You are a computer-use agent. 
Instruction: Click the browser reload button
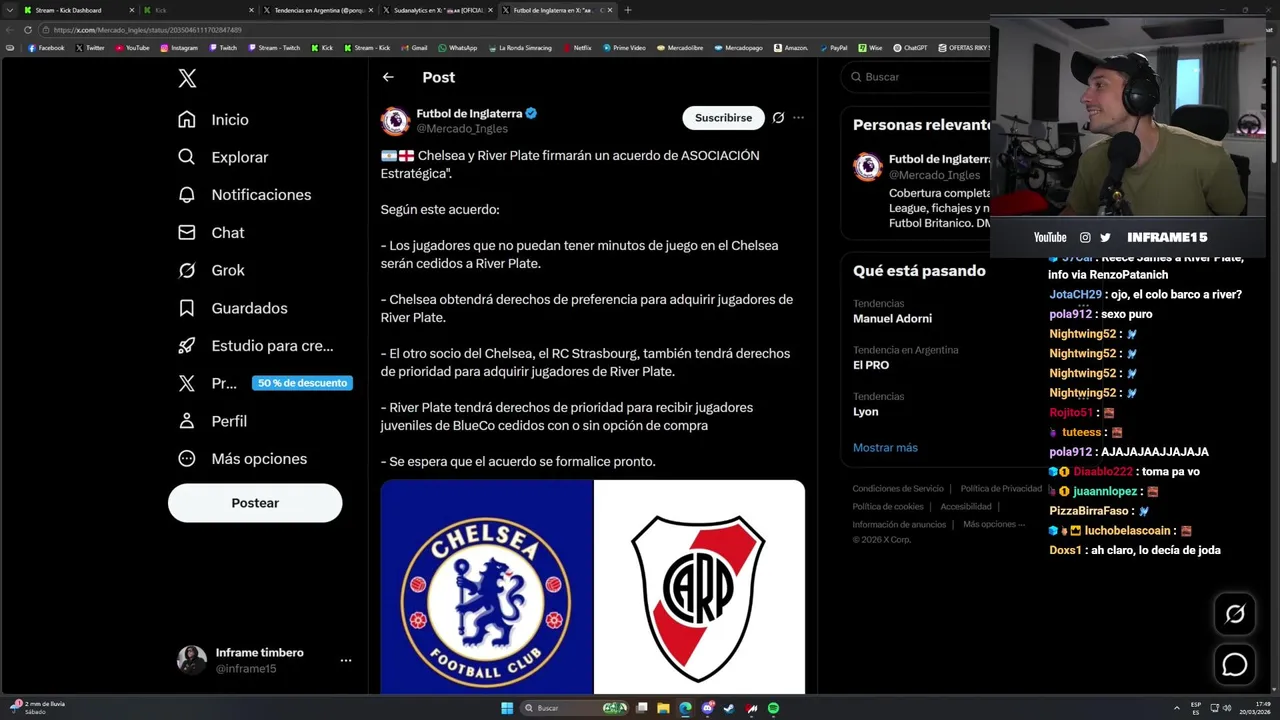point(28,30)
